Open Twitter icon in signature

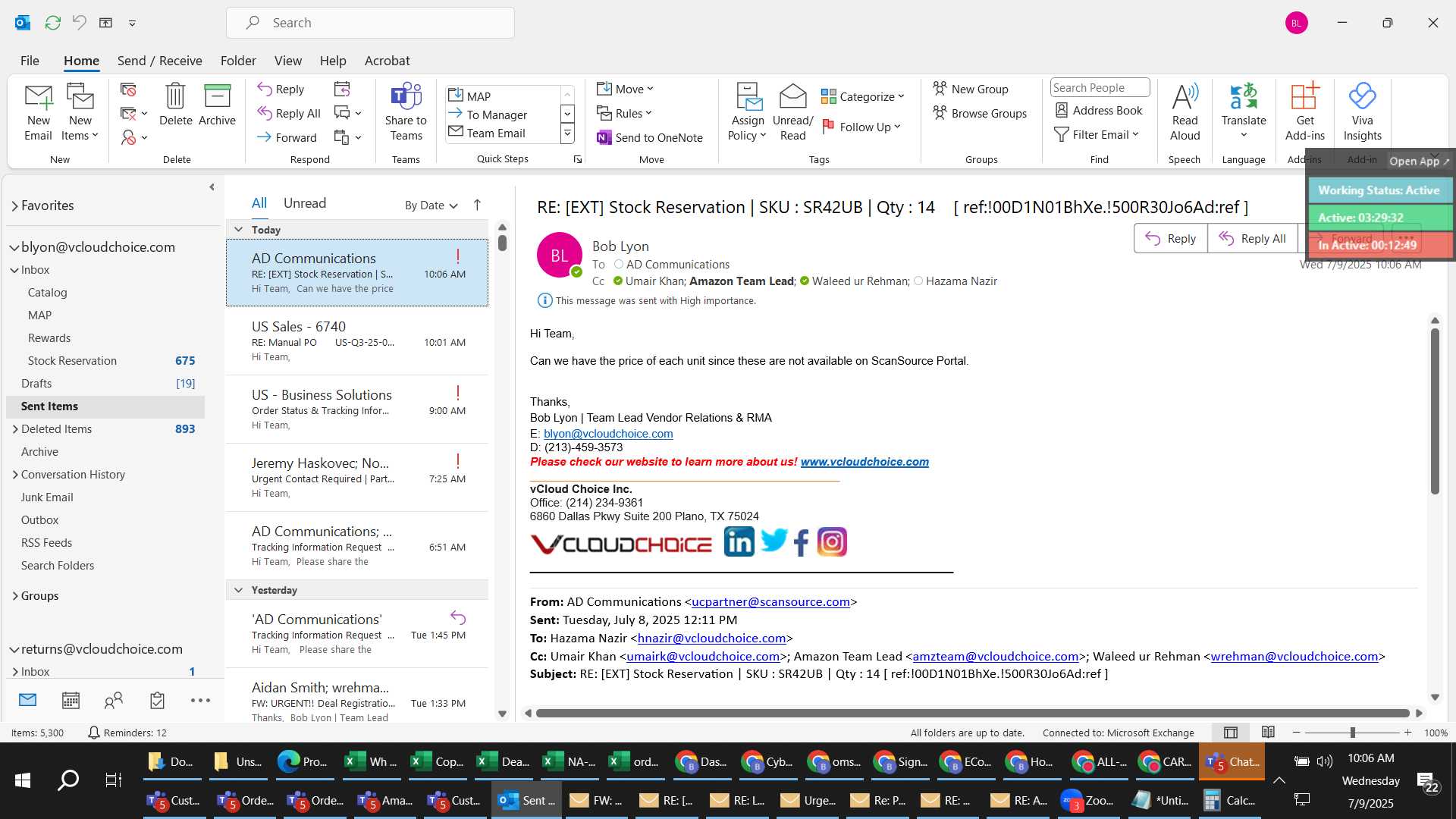click(774, 541)
